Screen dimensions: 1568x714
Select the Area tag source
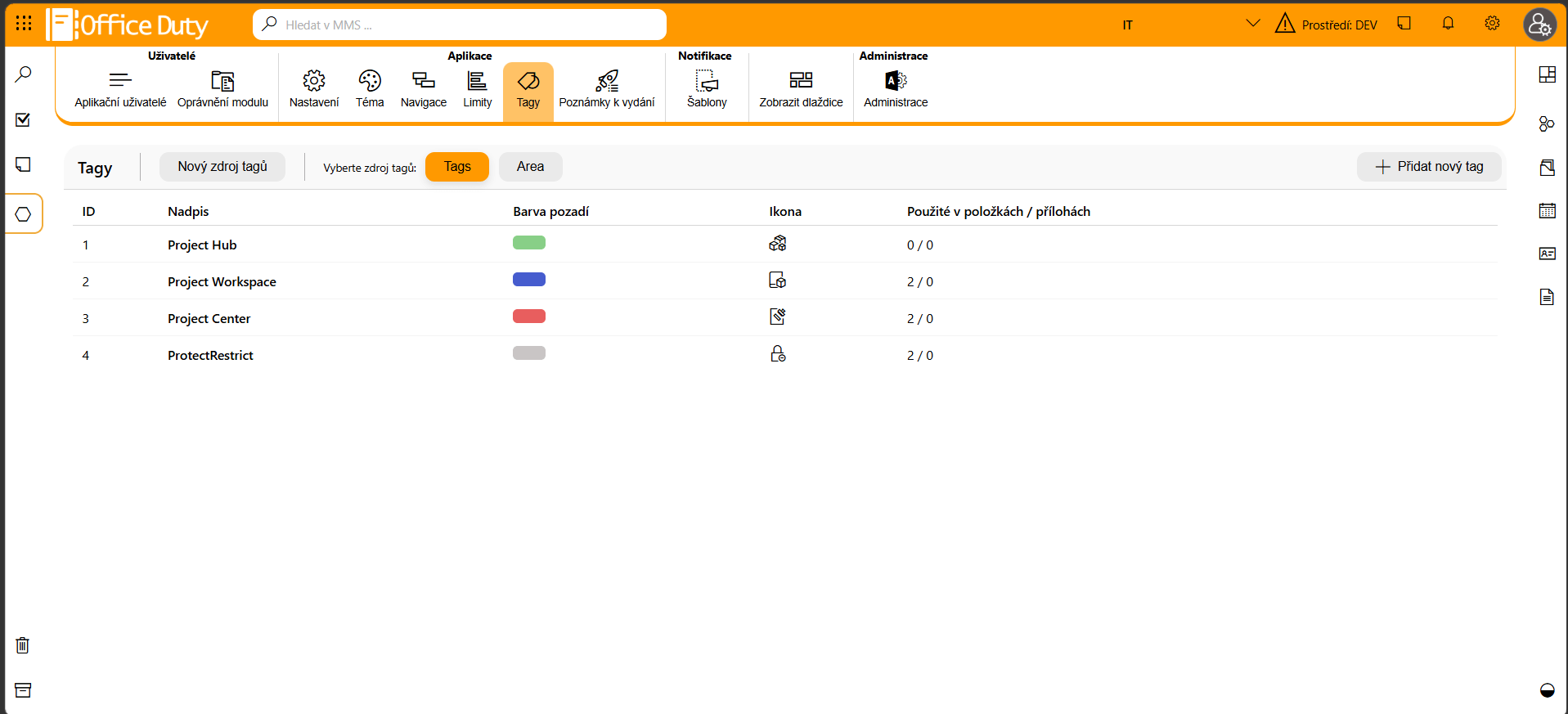[x=530, y=166]
